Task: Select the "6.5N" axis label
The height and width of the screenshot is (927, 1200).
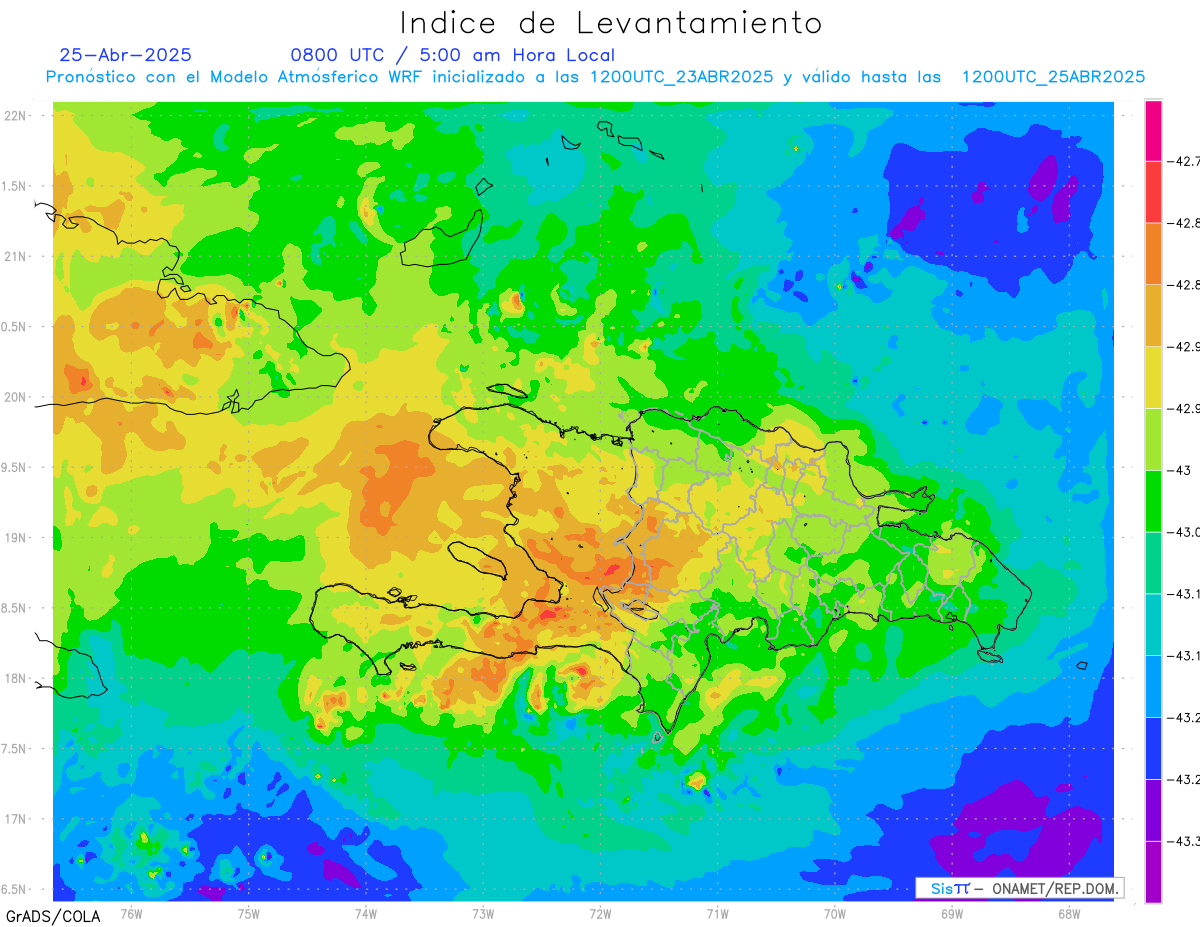Action: point(14,890)
